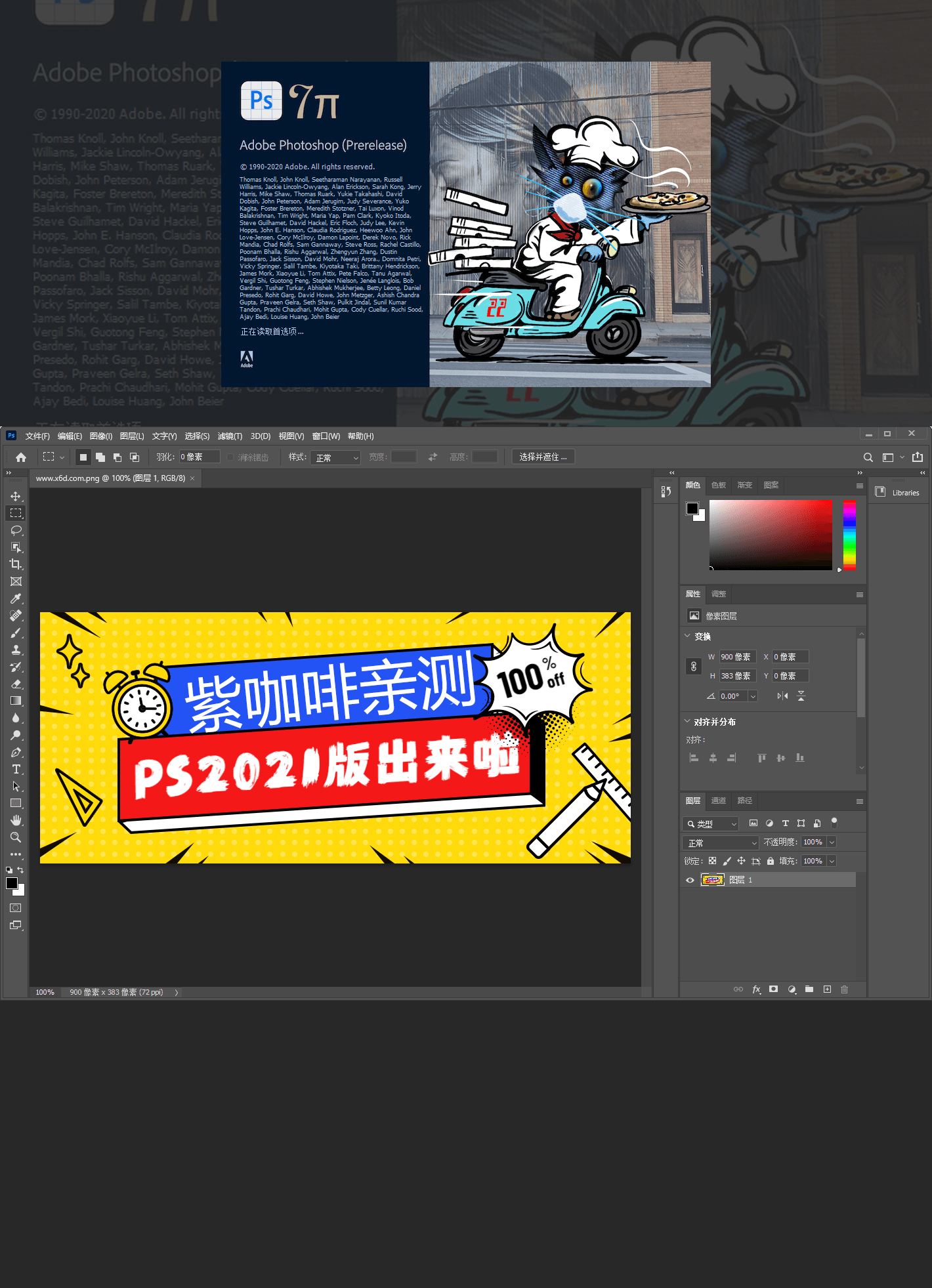Select the Clone Stamp tool

pos(16,650)
